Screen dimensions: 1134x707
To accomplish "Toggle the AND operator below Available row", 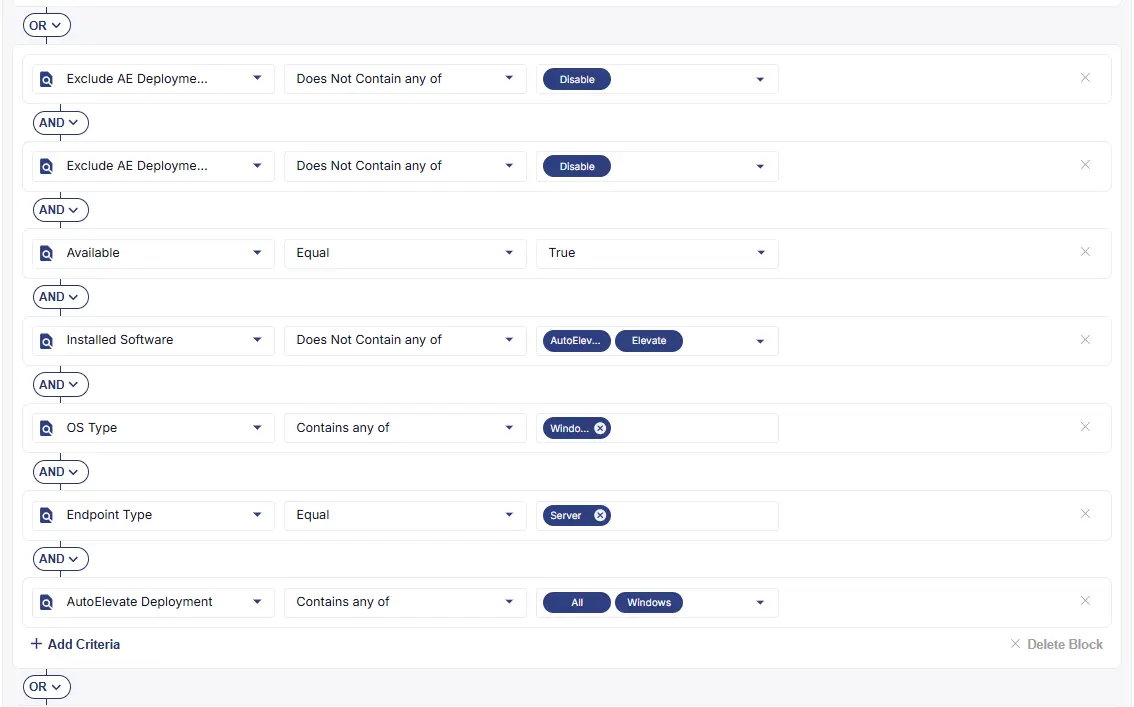I will pos(61,297).
